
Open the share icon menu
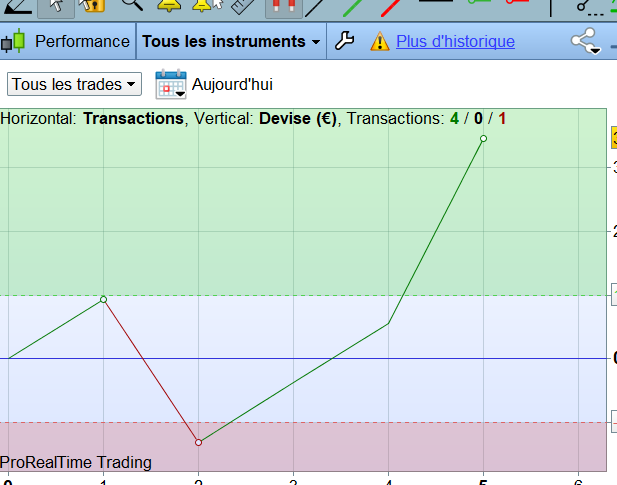point(586,41)
